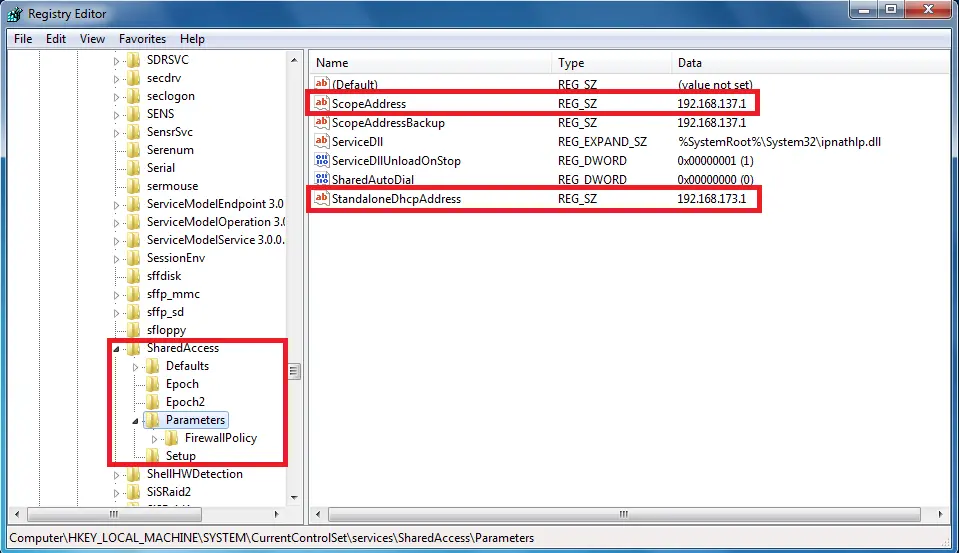This screenshot has height=553, width=959.
Task: Expand the ServiceModelEndpoint 3.0 key arrow
Action: 116,205
